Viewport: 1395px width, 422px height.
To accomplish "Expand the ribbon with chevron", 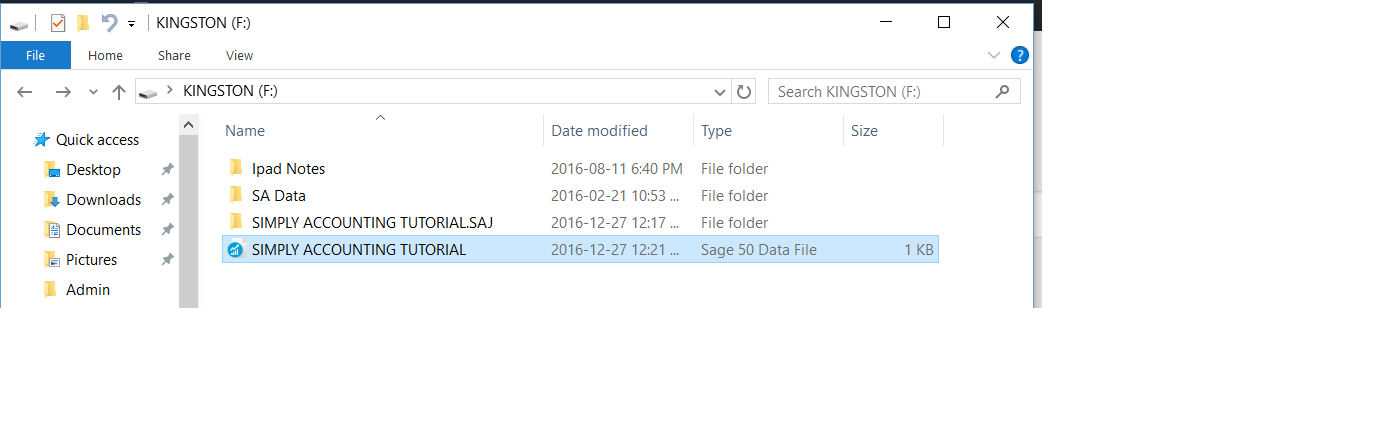I will [x=993, y=55].
